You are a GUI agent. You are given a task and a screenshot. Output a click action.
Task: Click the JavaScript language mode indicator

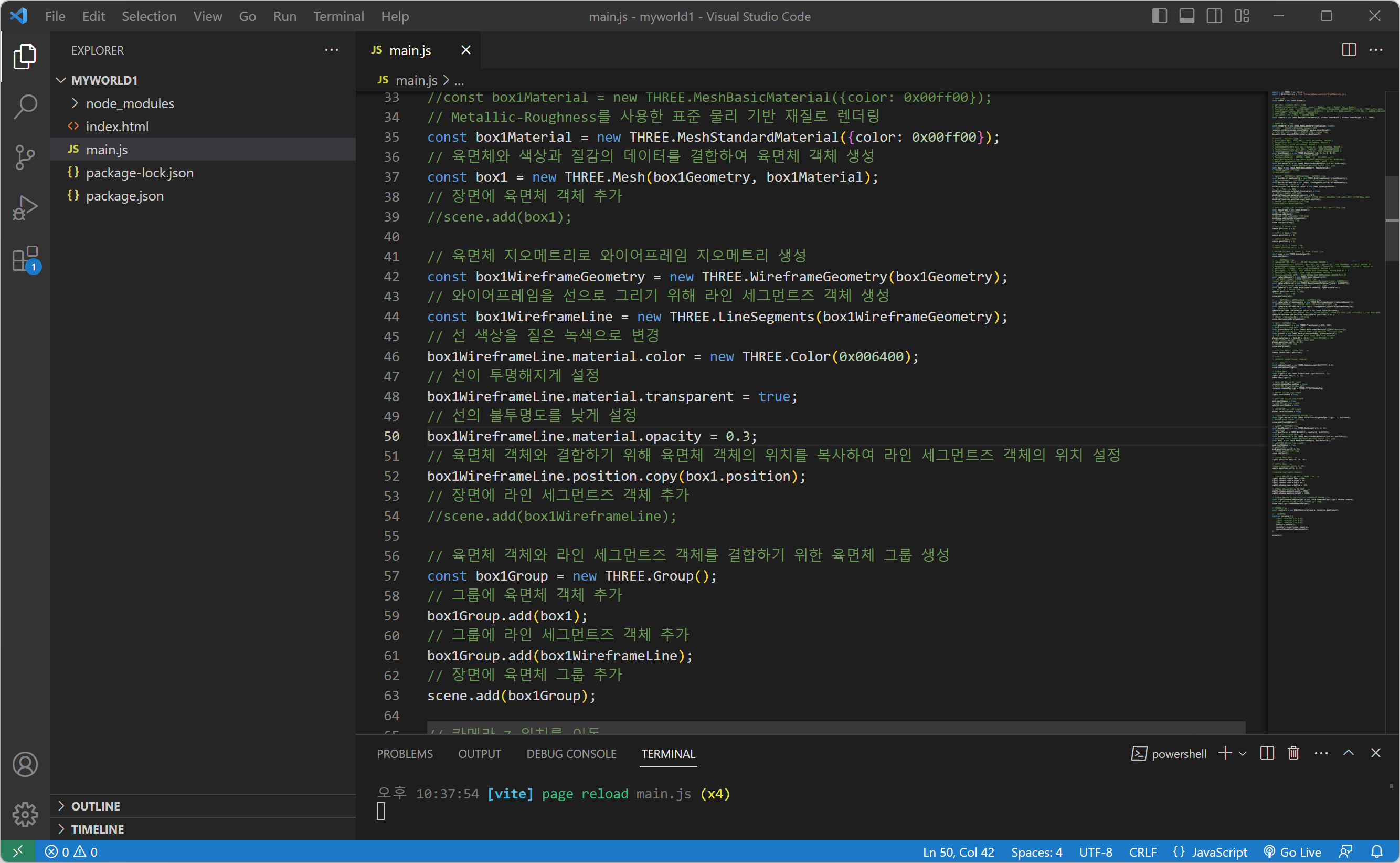click(1218, 851)
